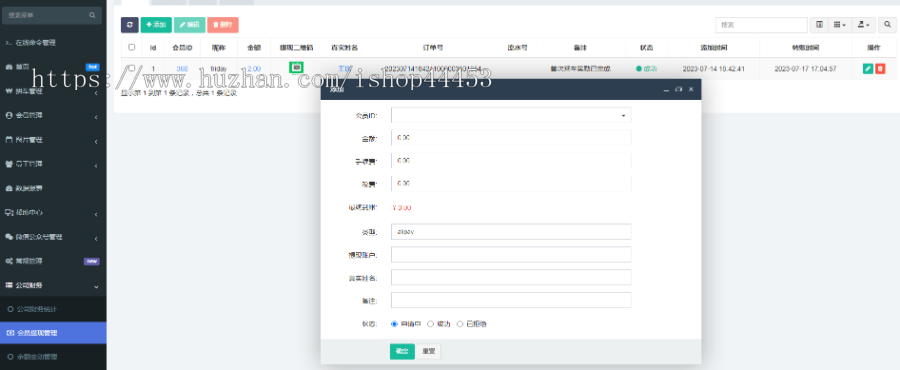Click the 重置 reset button
The image size is (900, 370).
(x=429, y=352)
